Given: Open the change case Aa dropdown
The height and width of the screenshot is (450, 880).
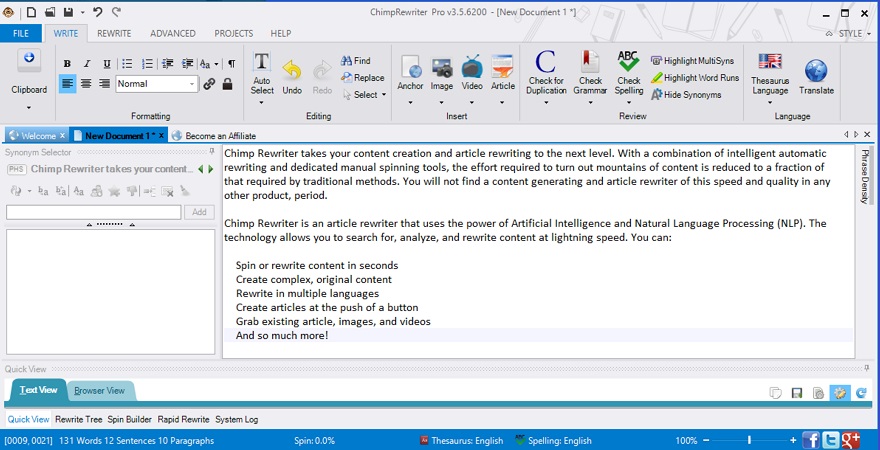Looking at the screenshot, I should (x=210, y=64).
